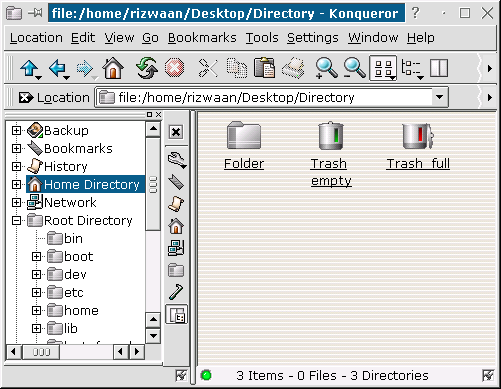Image resolution: width=501 pixels, height=389 pixels.
Task: Close the sidebar with the X tab button
Action: (x=176, y=132)
